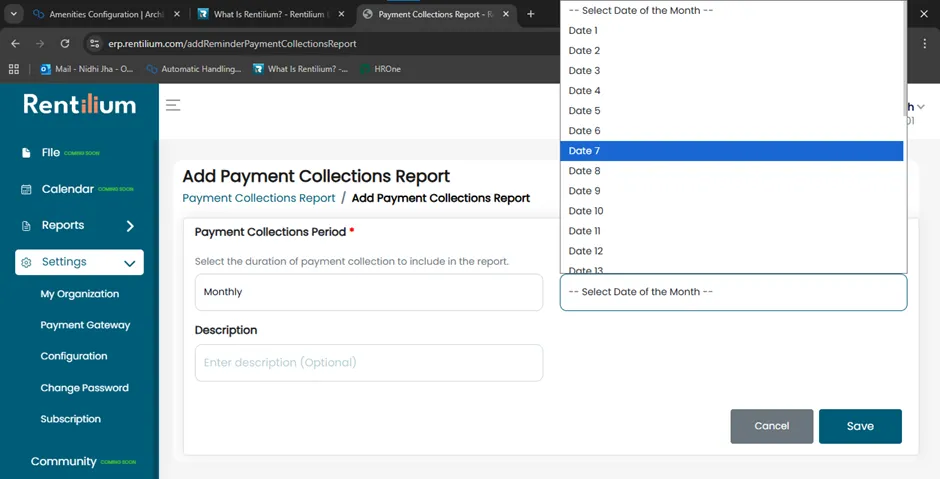The width and height of the screenshot is (940, 479).
Task: Open the tab search dropdown arrow
Action: (13, 14)
